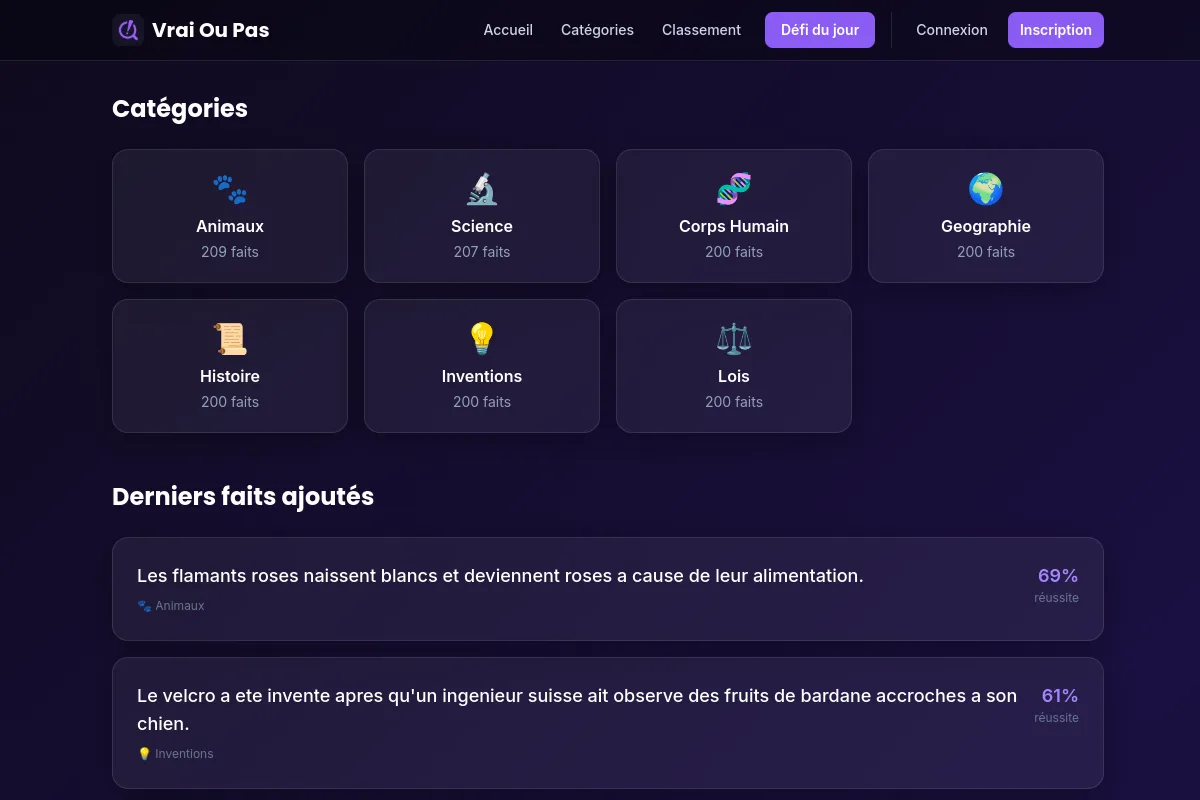This screenshot has width=1200, height=800.
Task: Click the lightbulb icon for Inventions
Action: coord(482,339)
